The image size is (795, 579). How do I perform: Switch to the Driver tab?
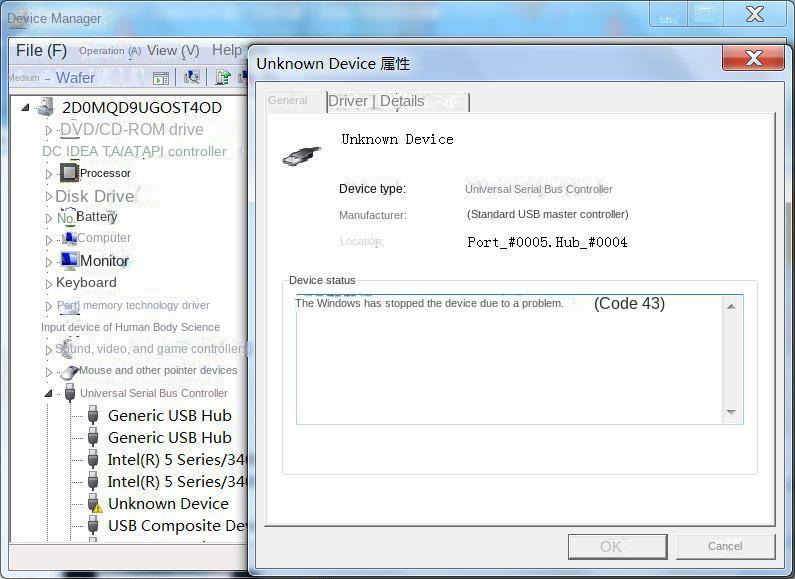[x=348, y=101]
